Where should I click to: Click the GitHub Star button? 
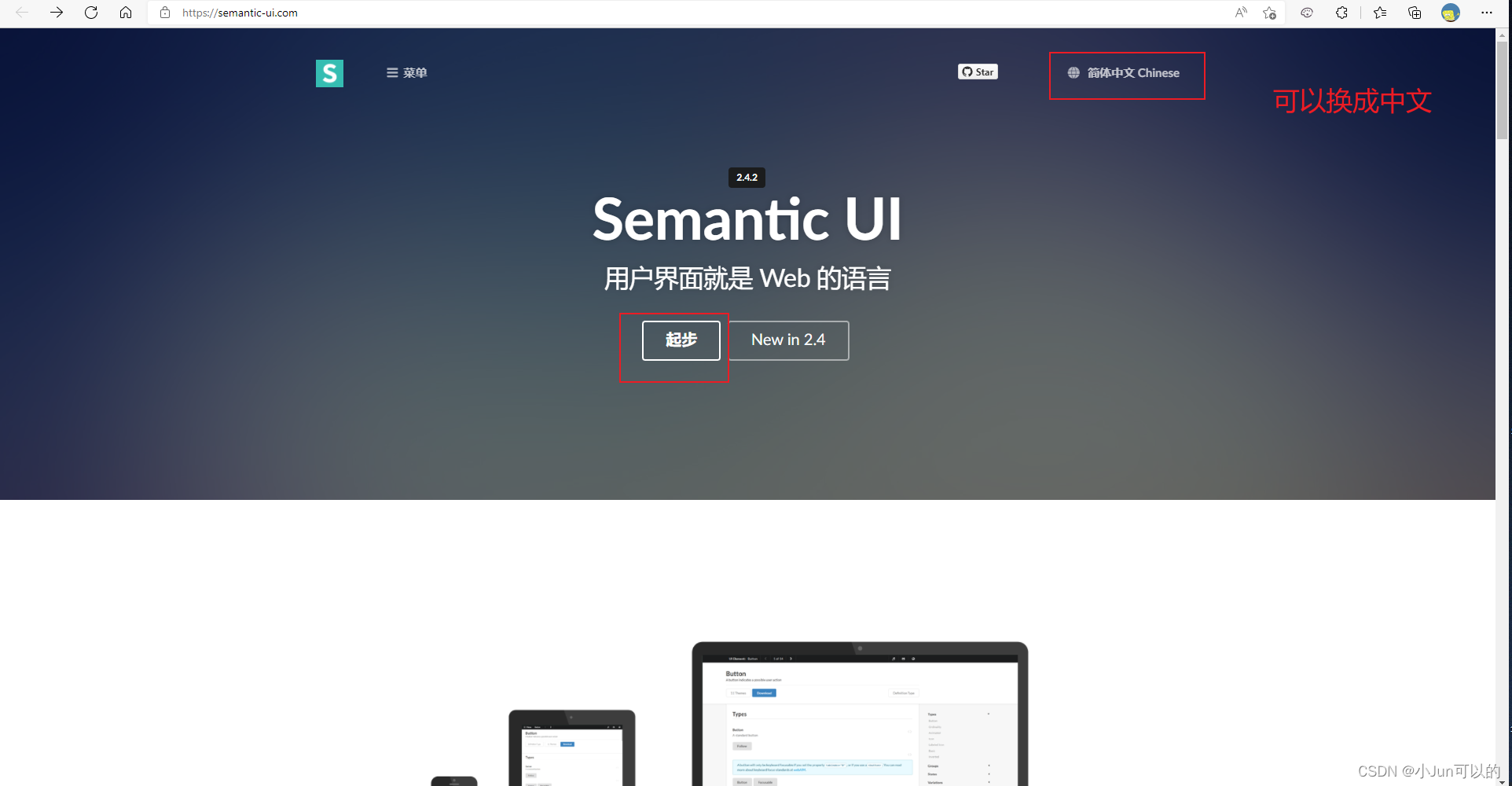(x=978, y=72)
